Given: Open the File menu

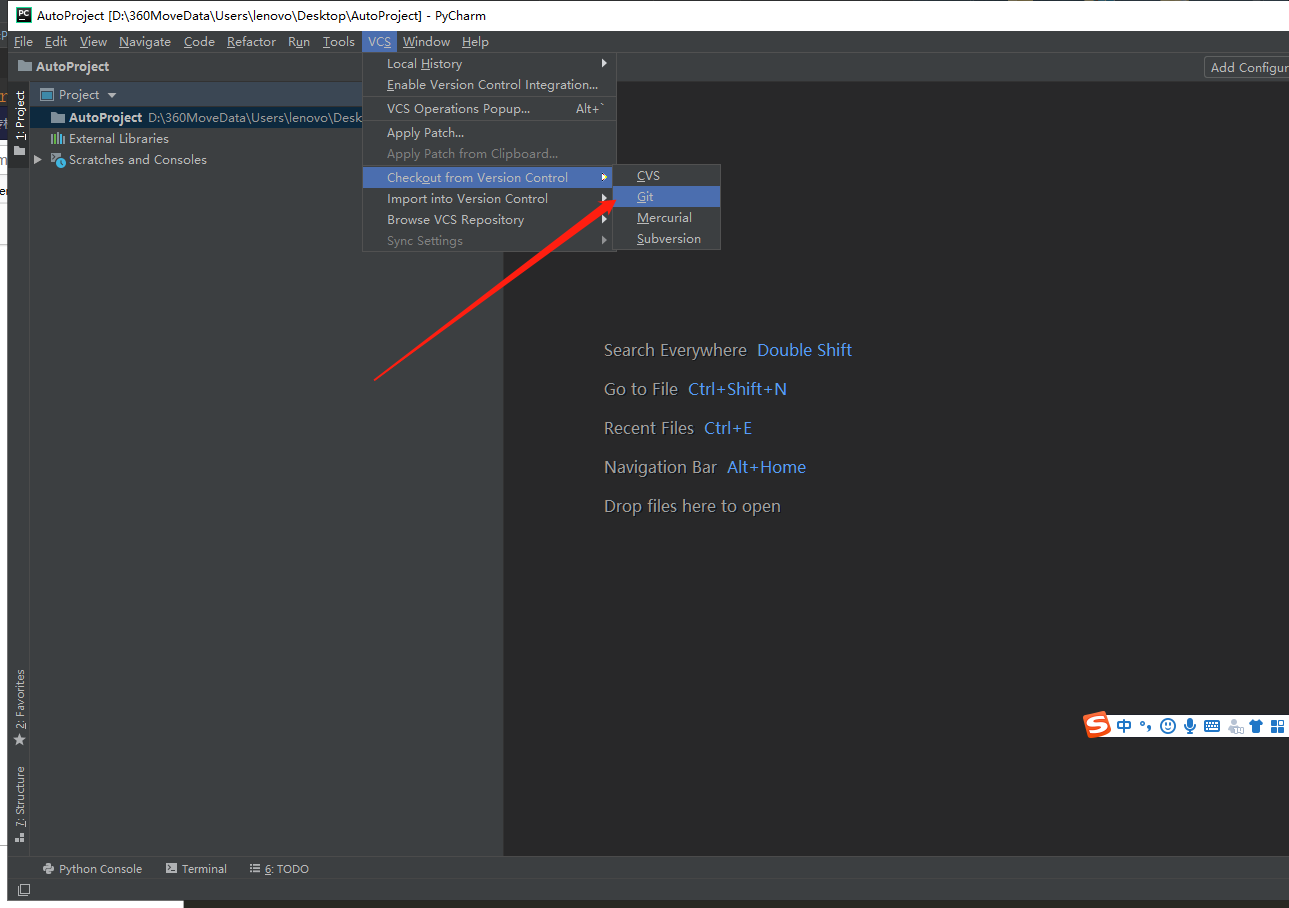Looking at the screenshot, I should click(x=23, y=41).
